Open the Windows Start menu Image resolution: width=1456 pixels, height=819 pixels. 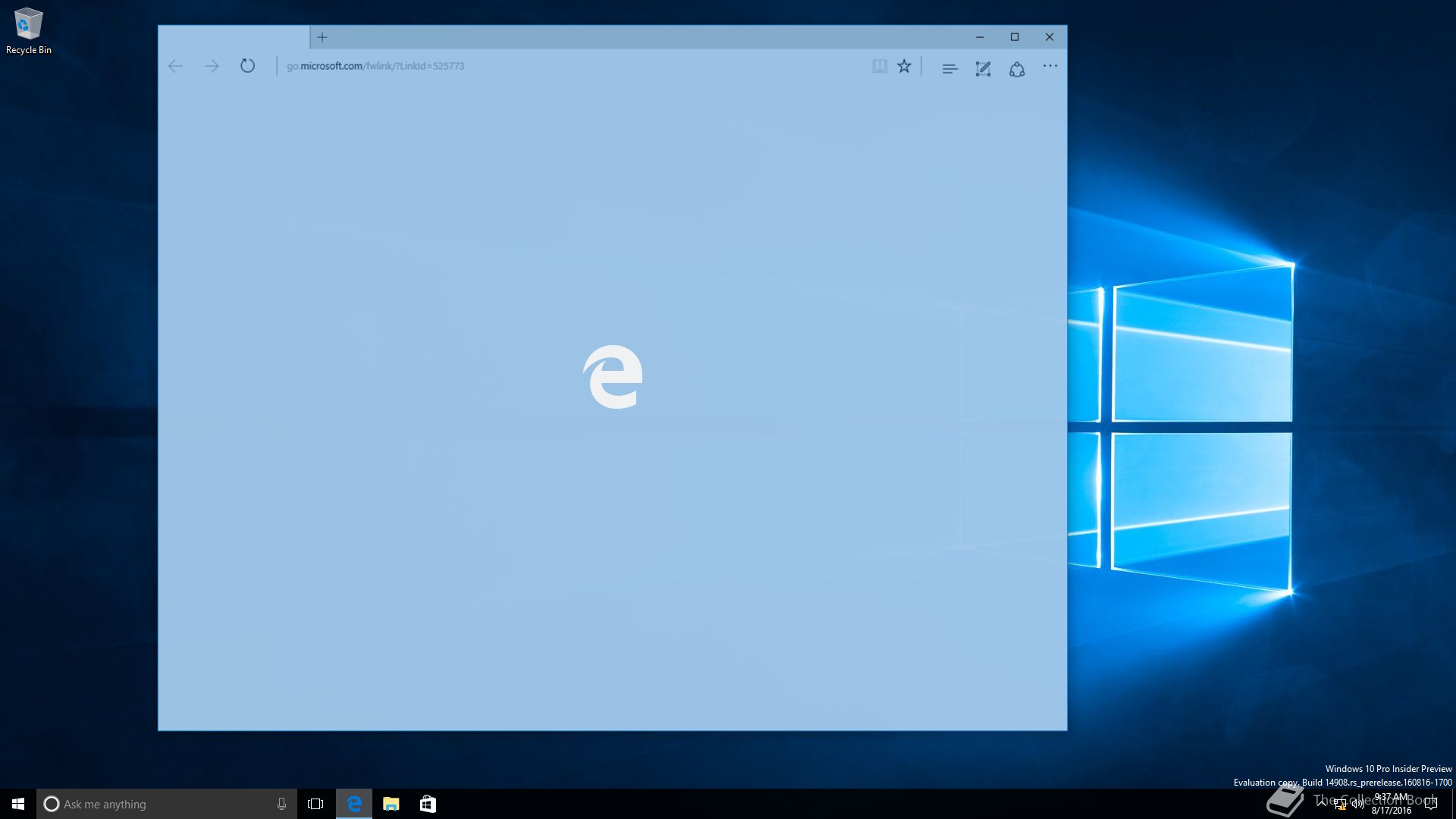coord(18,804)
